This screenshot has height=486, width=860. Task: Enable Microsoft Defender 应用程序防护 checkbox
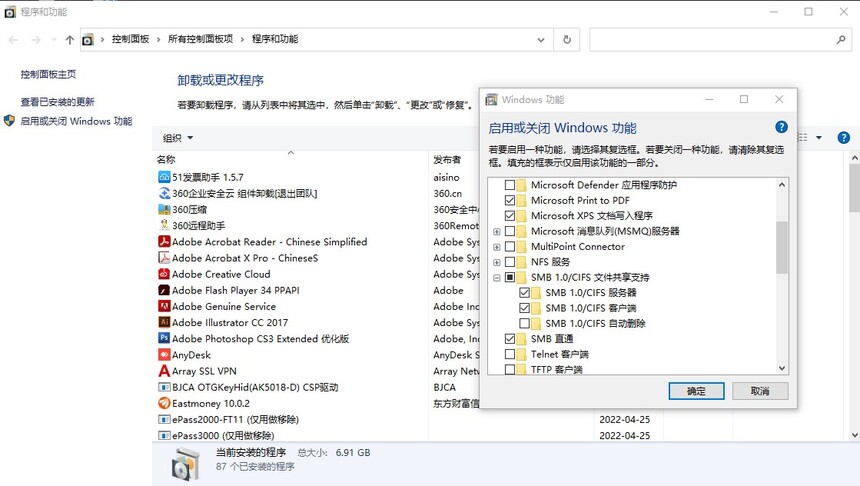(510, 185)
